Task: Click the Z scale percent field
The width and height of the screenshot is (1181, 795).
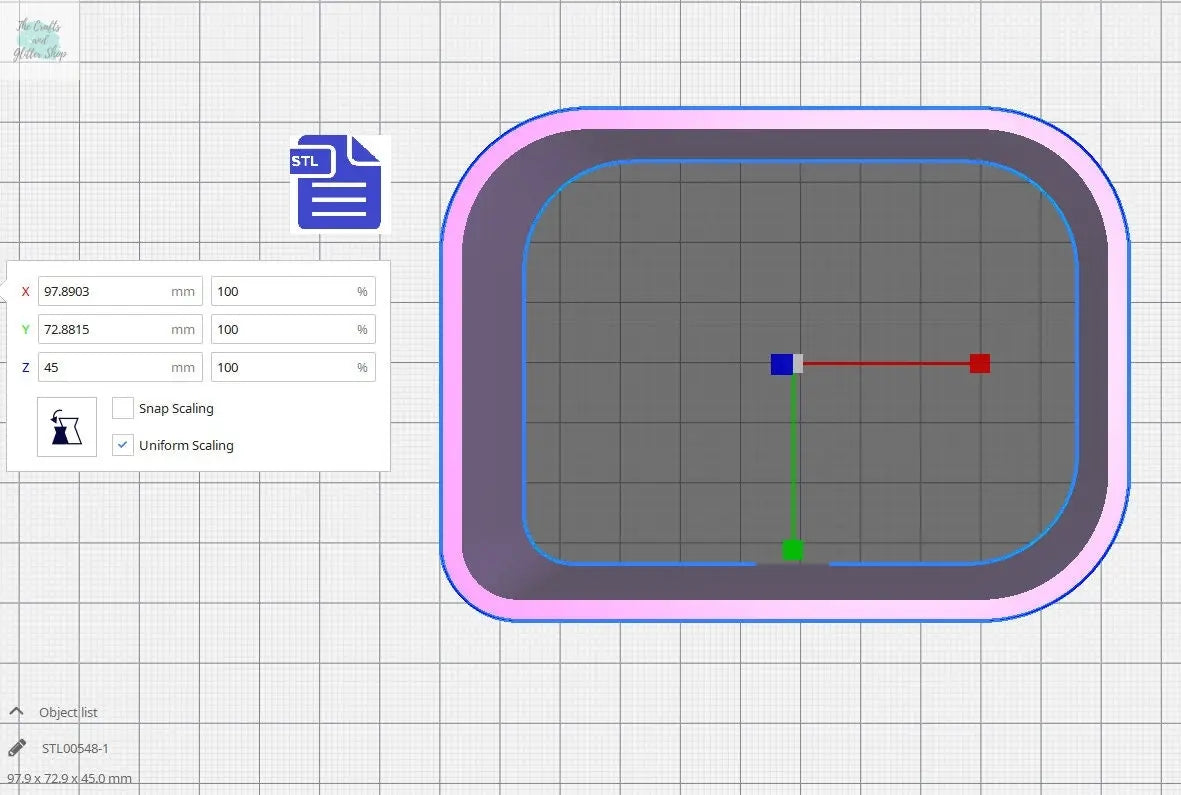Action: [283, 367]
